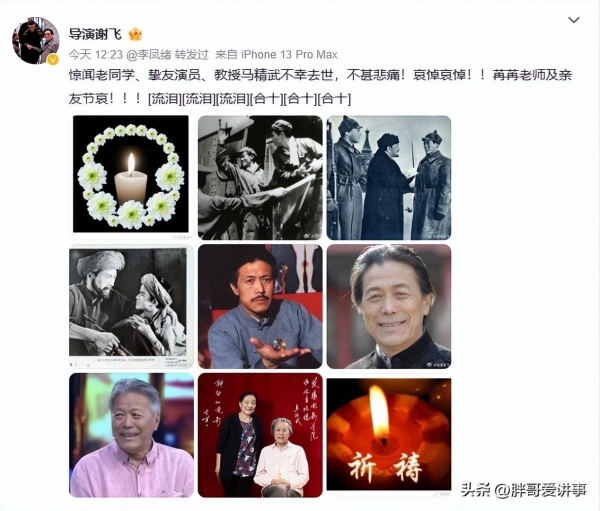Image resolution: width=600 pixels, height=511 pixels.
Task: Click the crown membership icon beside username
Action: [135, 34]
